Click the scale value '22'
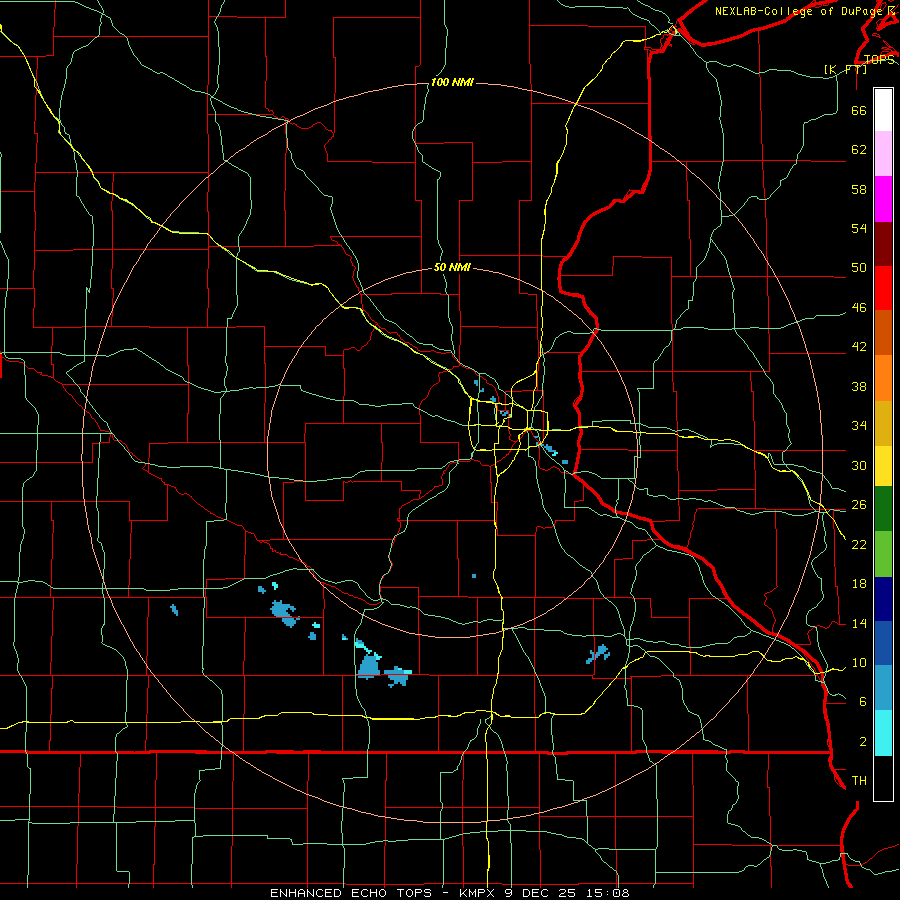Viewport: 900px width, 900px height. [x=859, y=544]
